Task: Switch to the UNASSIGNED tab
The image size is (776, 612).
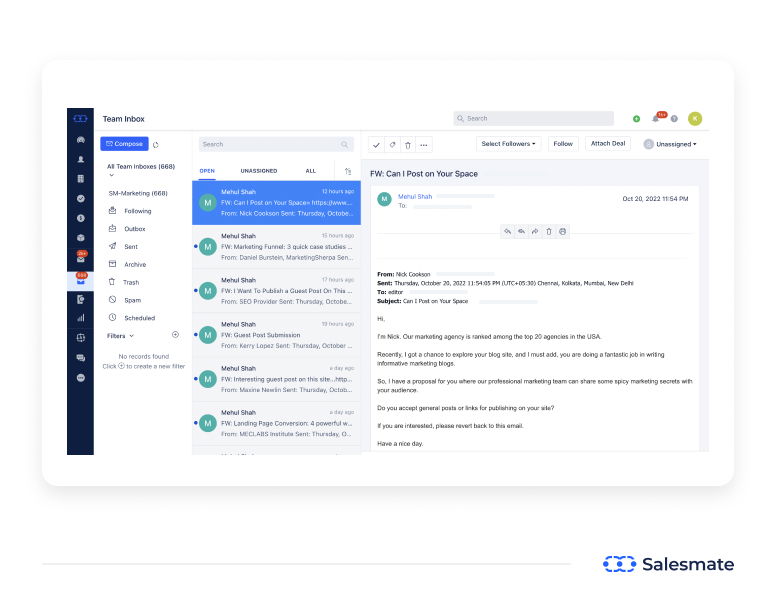Action: (259, 171)
